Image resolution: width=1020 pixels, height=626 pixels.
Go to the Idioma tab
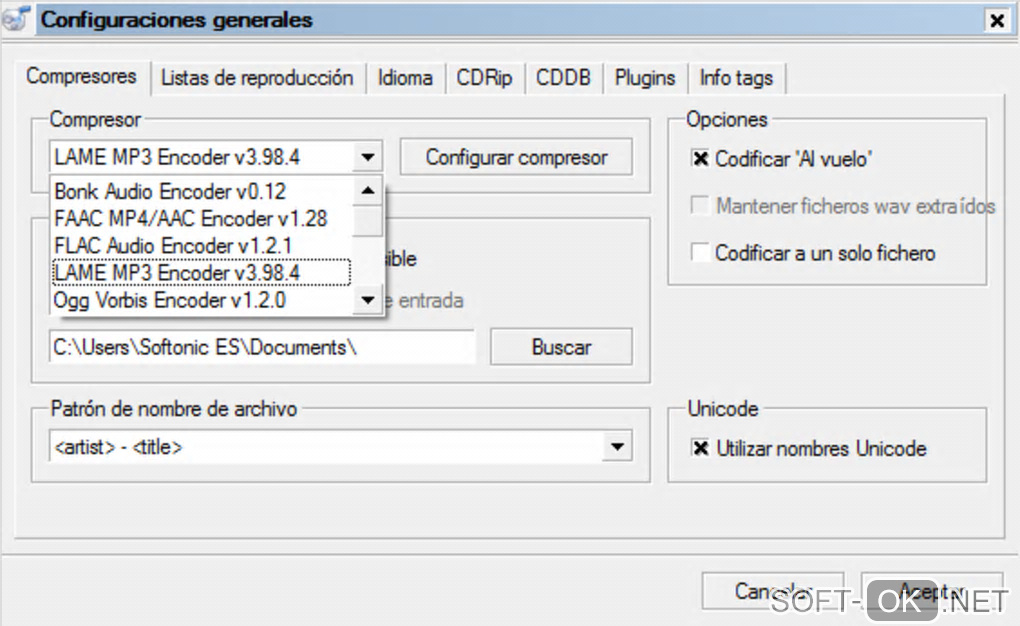[405, 78]
